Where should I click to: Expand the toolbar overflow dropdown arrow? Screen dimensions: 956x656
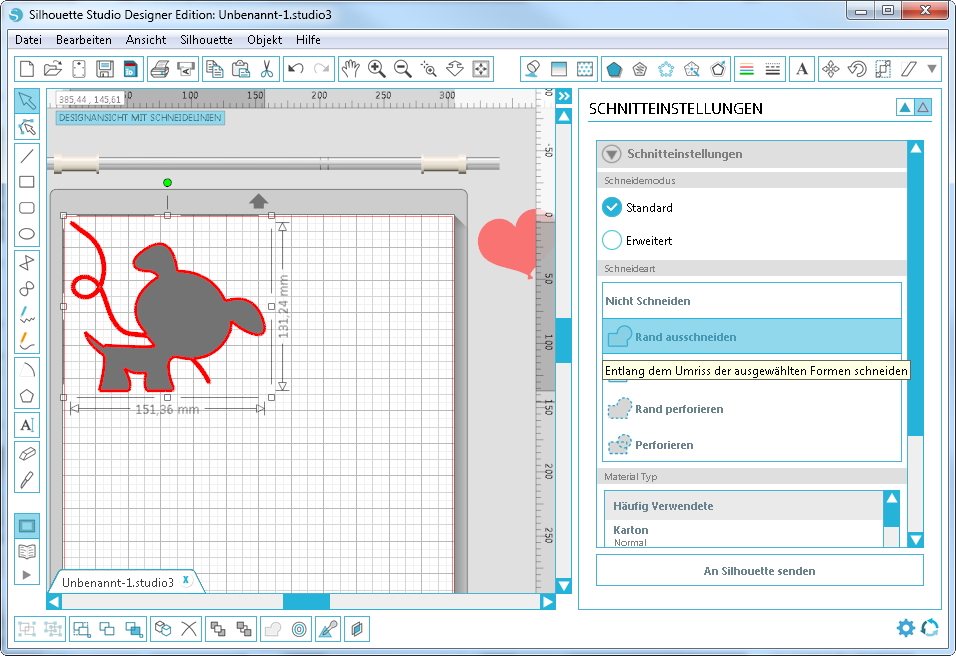[x=932, y=69]
